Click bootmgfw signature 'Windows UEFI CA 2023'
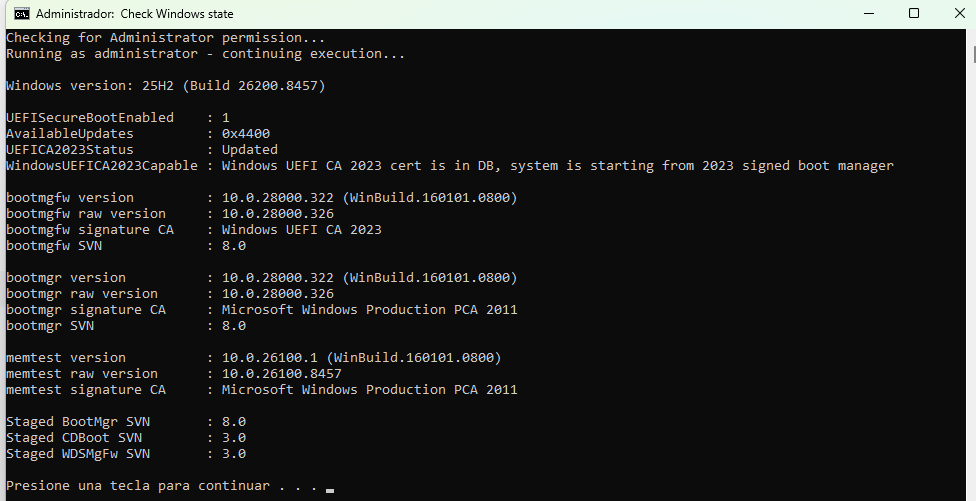This screenshot has height=501, width=976. tap(301, 230)
